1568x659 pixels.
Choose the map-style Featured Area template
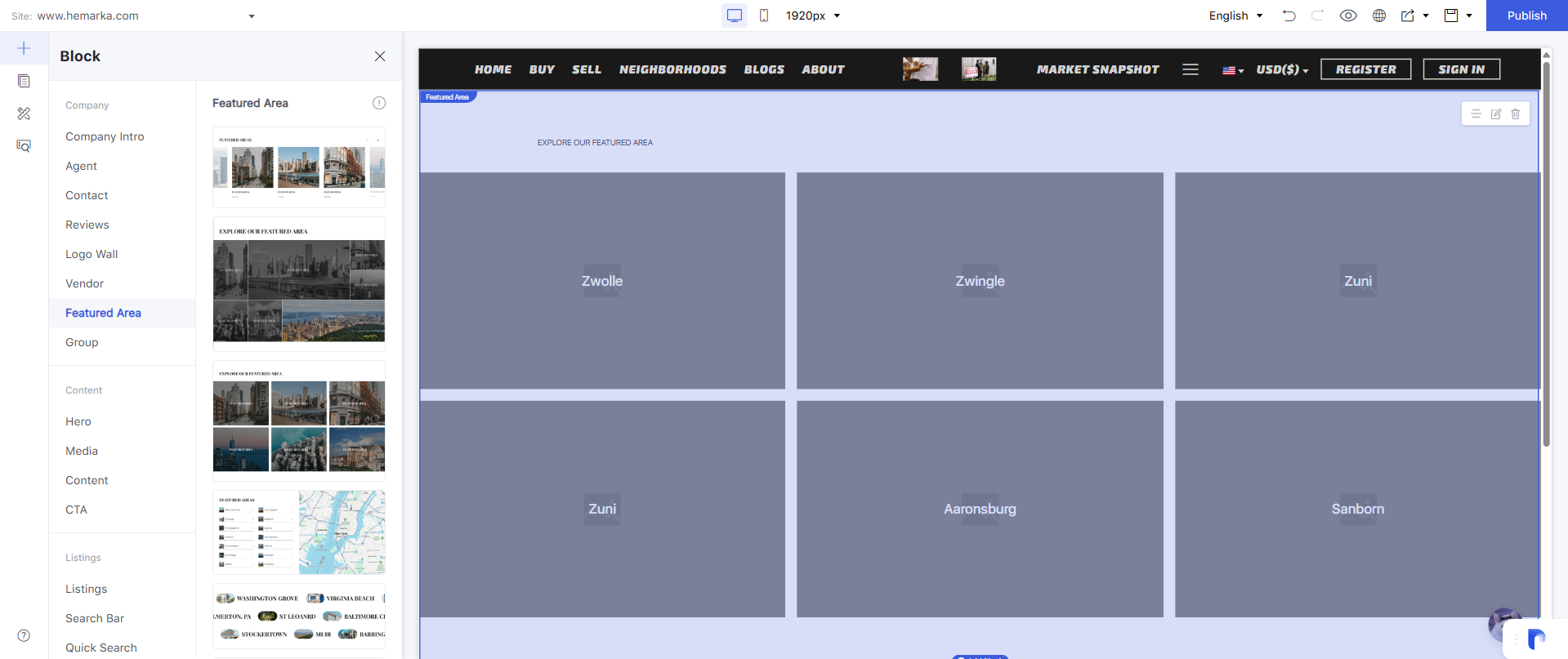299,532
